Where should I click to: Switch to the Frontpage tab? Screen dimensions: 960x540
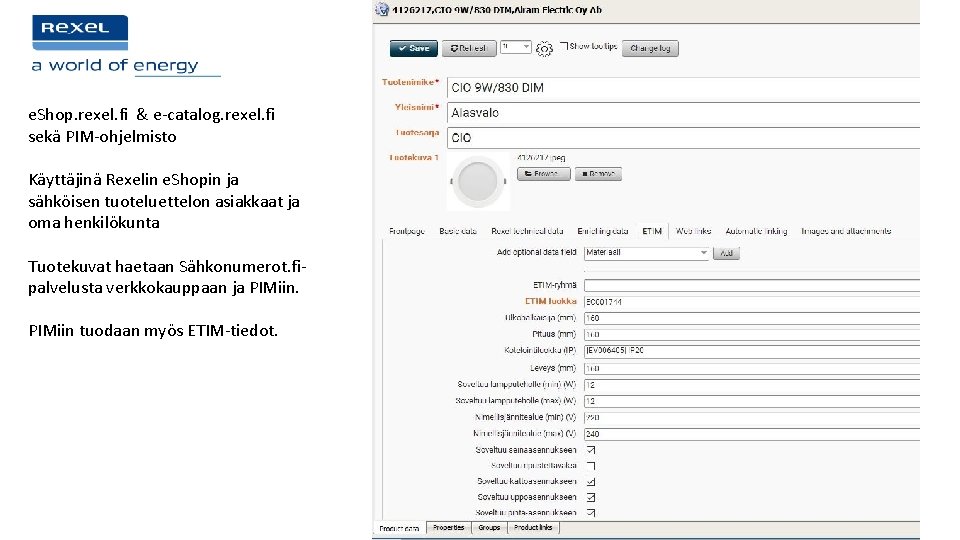[x=407, y=231]
